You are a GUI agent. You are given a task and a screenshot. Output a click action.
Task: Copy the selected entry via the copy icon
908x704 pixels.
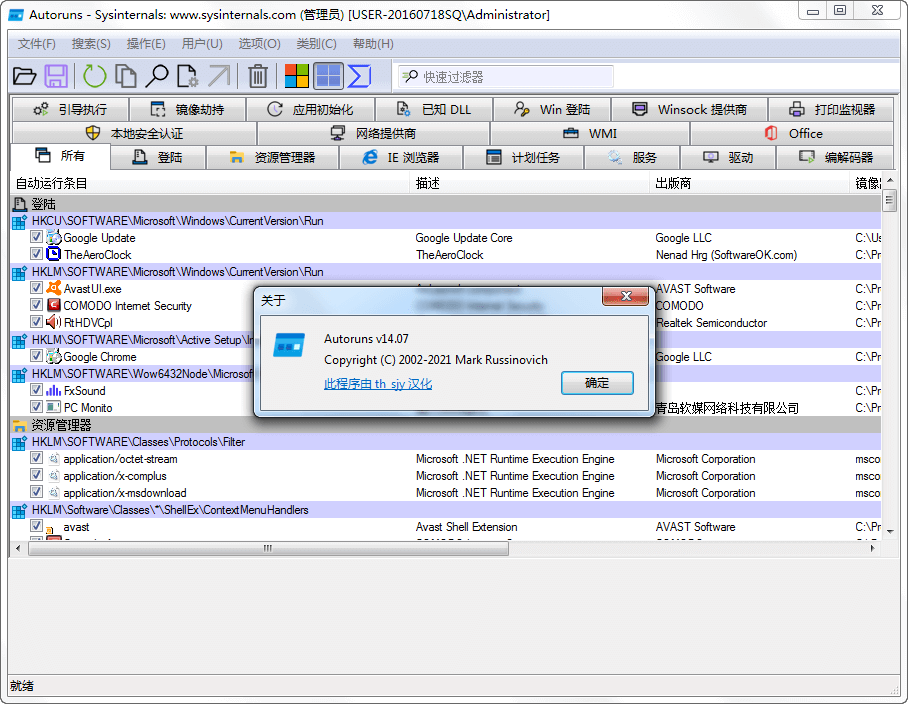tap(126, 76)
